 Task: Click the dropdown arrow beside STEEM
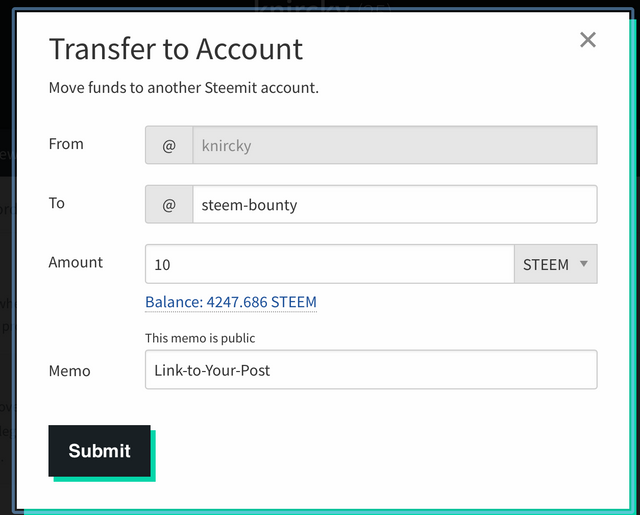click(x=584, y=264)
